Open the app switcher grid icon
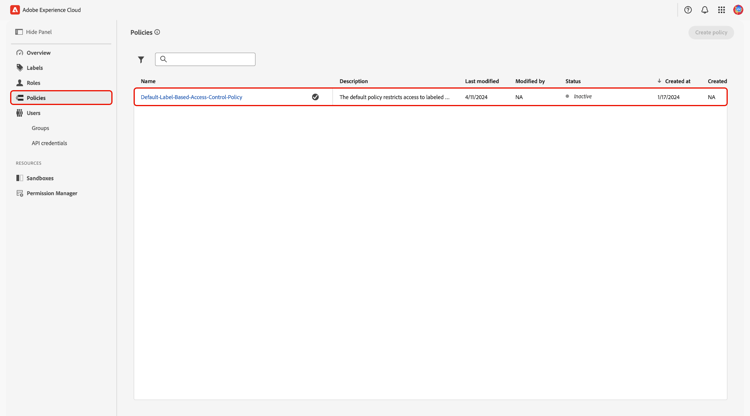 click(x=721, y=10)
